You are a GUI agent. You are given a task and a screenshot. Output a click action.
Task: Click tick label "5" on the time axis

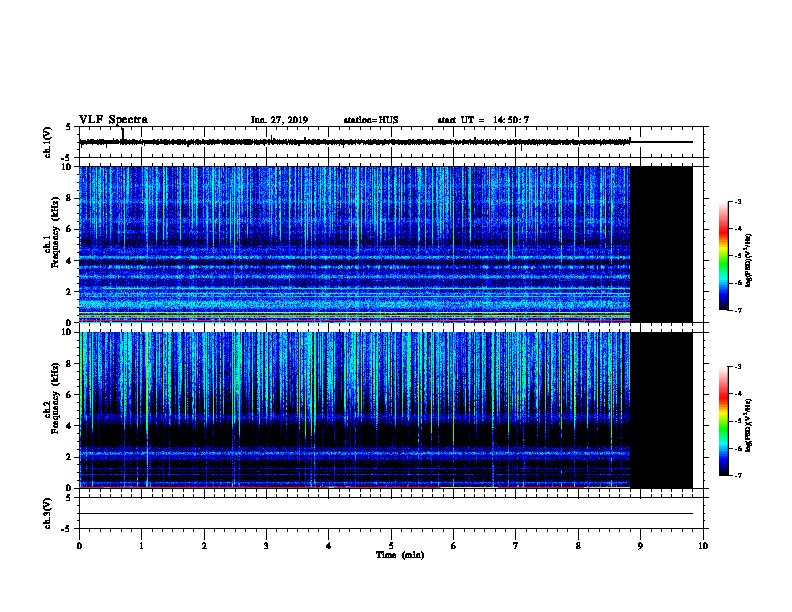pos(391,546)
